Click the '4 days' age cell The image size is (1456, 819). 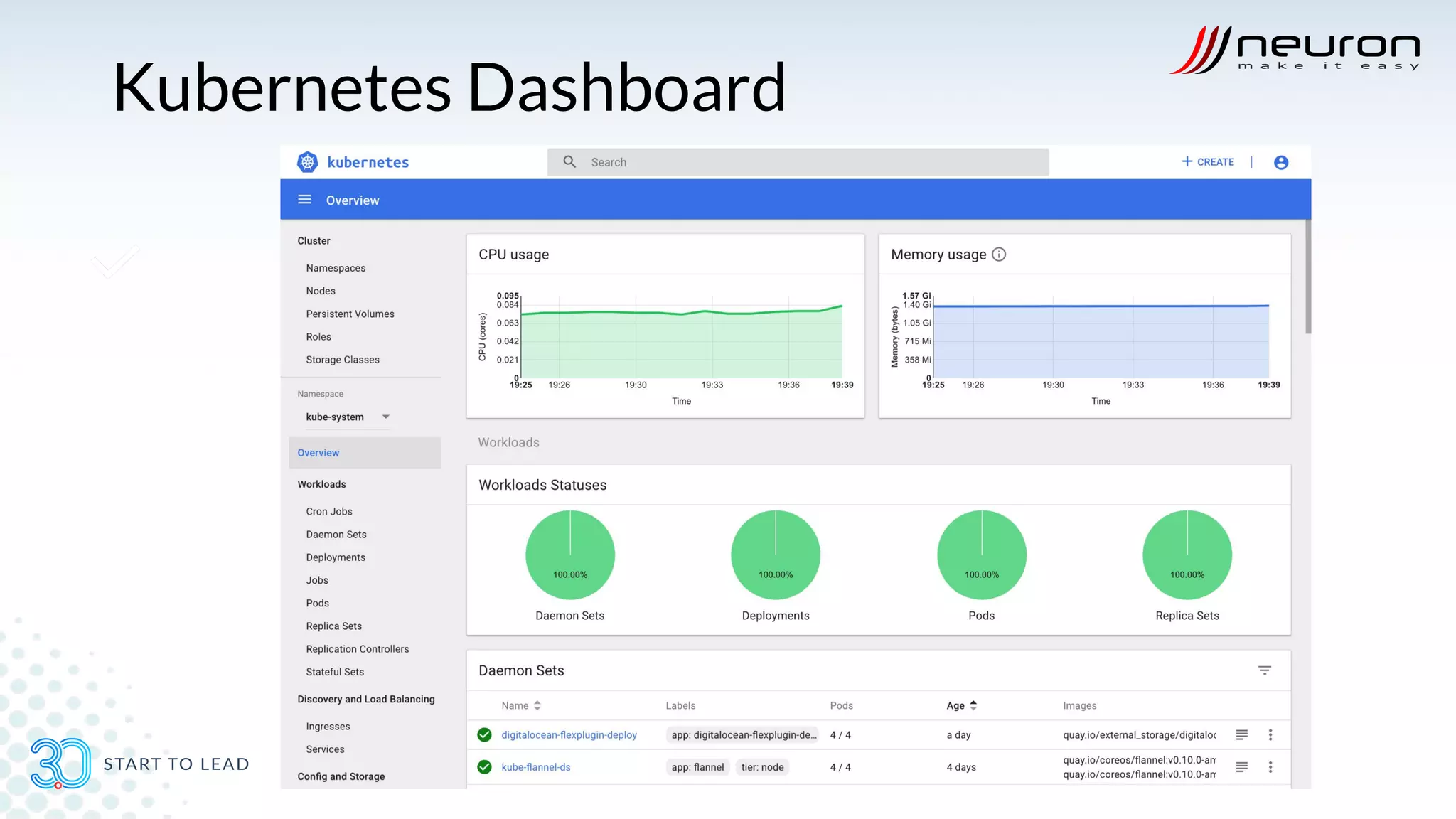pos(961,767)
